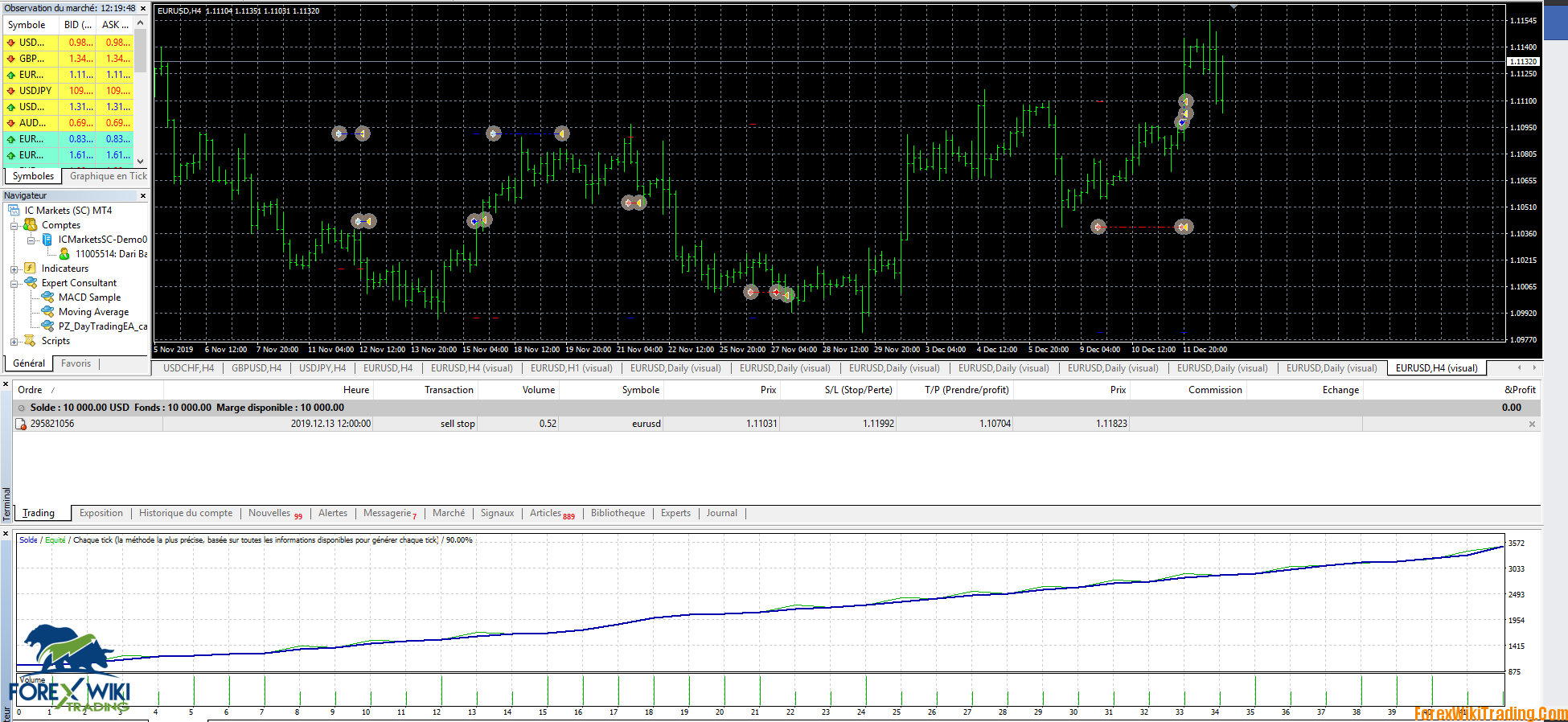The width and height of the screenshot is (1568, 722).
Task: Expand the Indicateurs tree node
Action: pos(14,269)
